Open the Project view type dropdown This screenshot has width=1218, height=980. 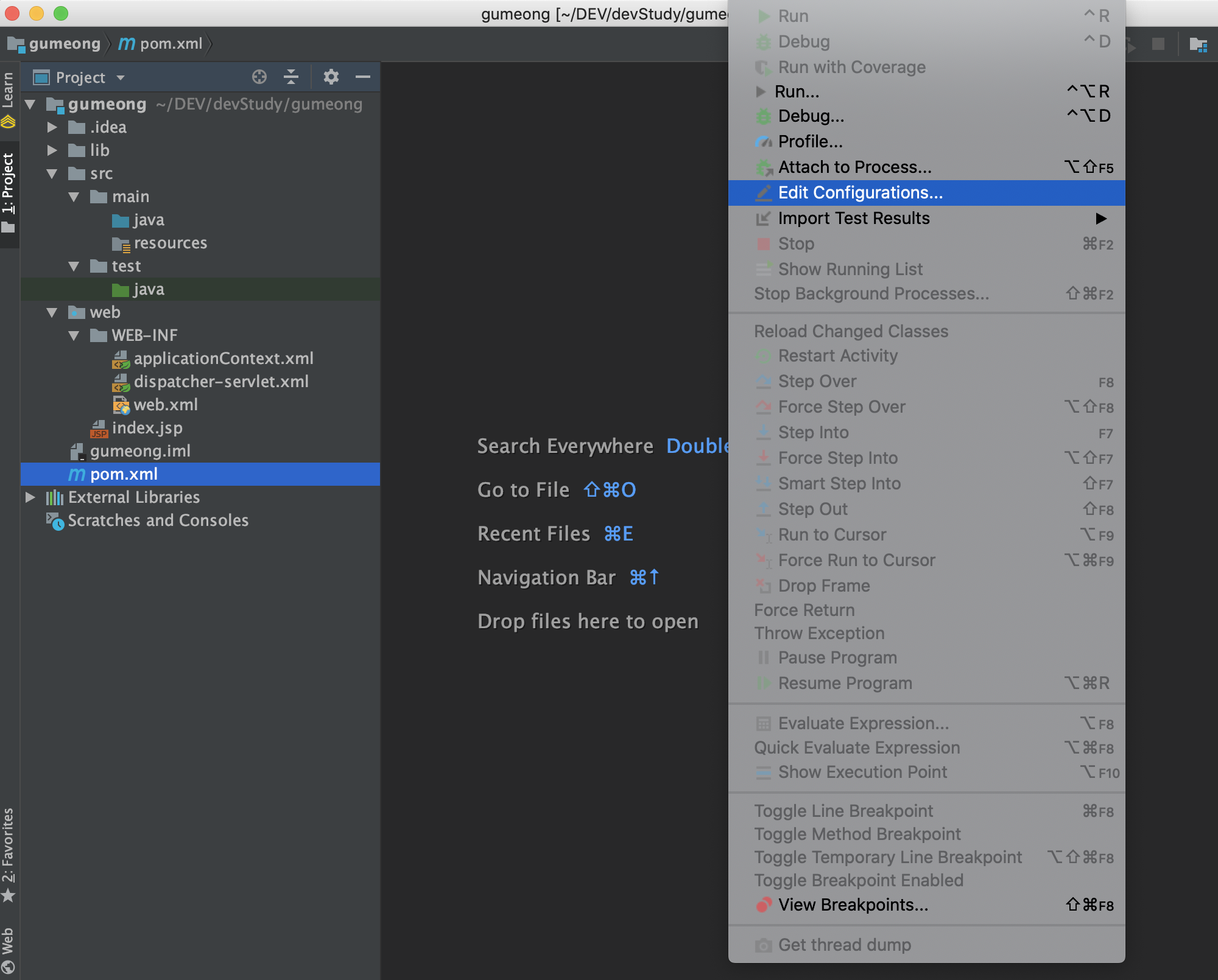(121, 78)
